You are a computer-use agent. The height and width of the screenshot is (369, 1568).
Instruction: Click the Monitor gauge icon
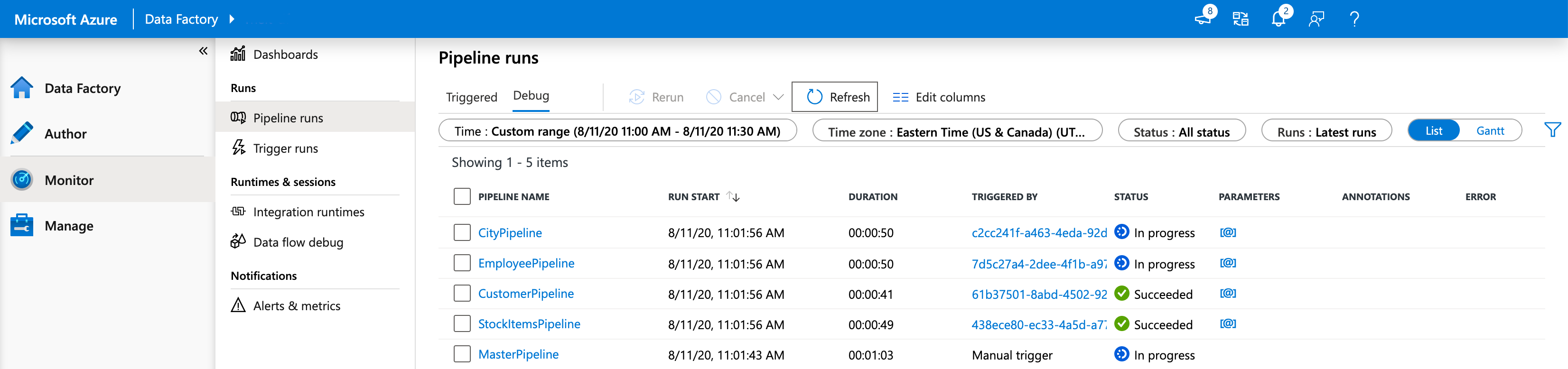[x=22, y=179]
